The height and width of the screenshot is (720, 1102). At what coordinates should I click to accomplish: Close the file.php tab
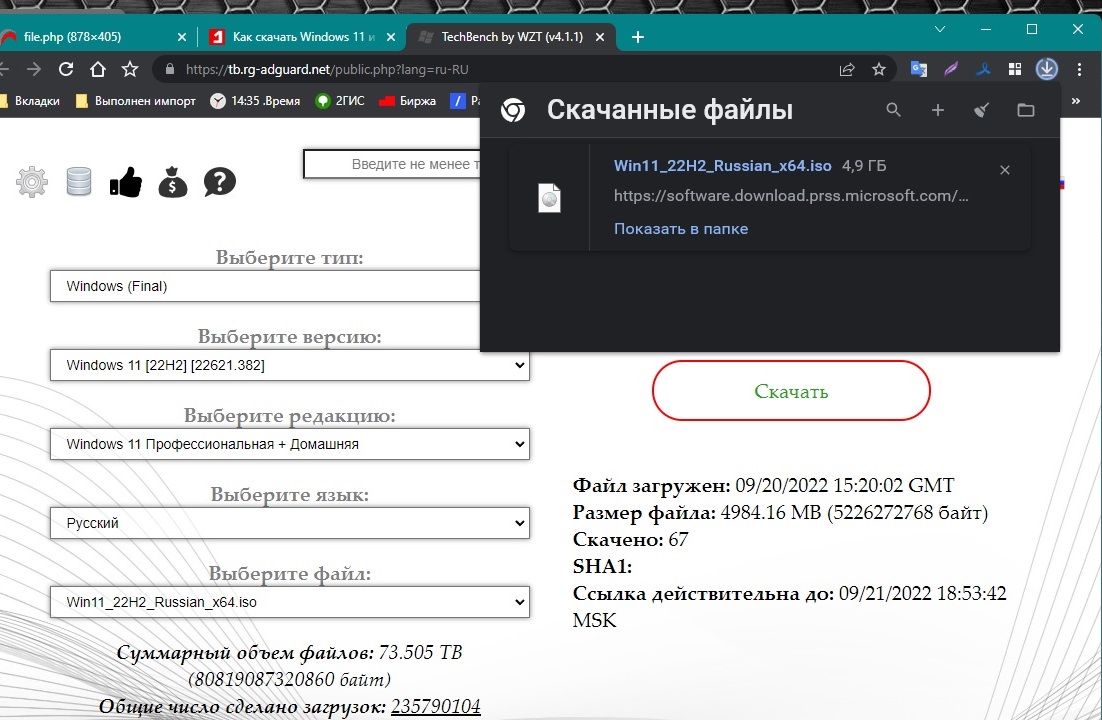click(x=181, y=37)
